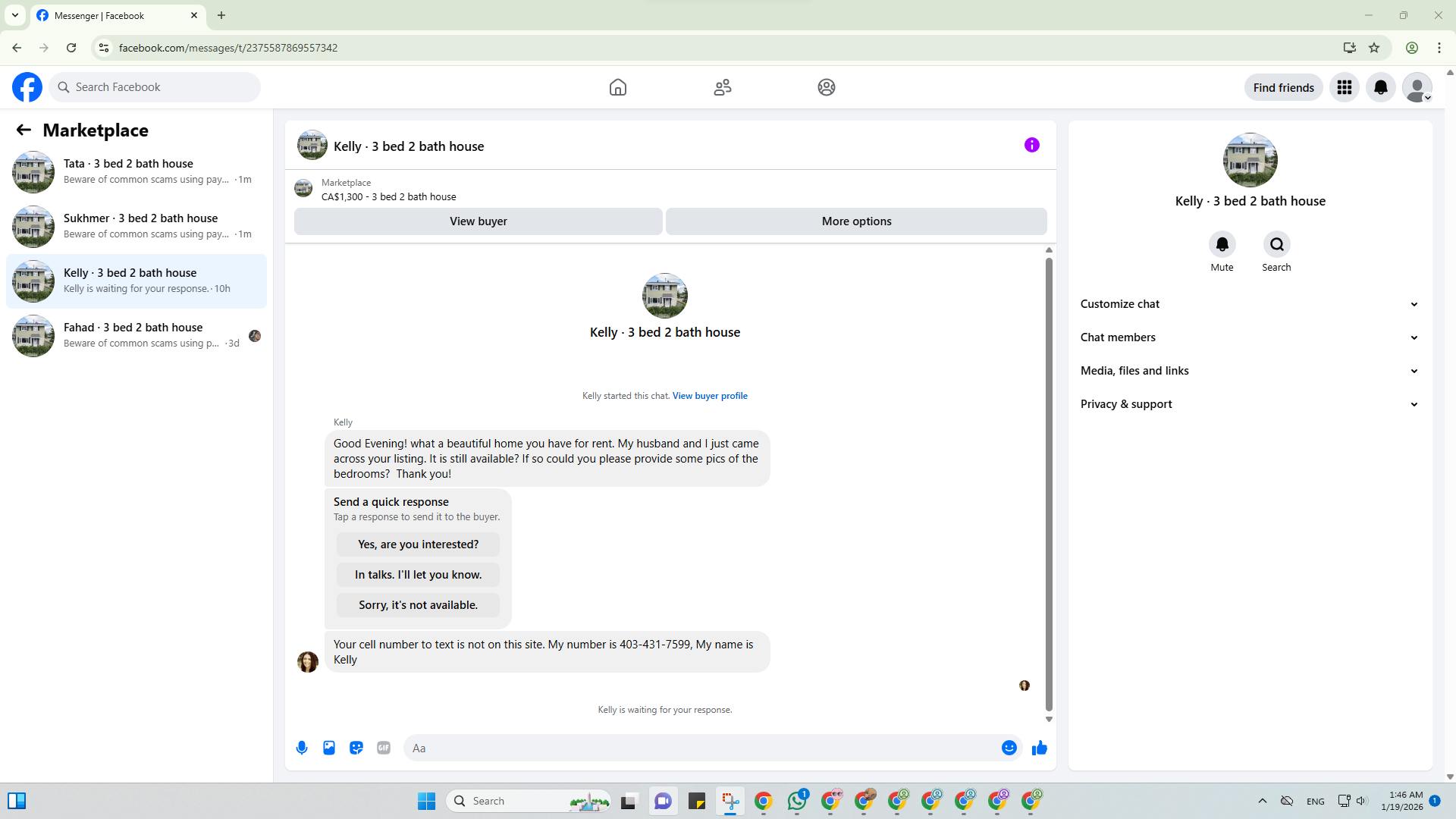Open the Facebook logo home link
The image size is (1456, 819).
tap(27, 87)
